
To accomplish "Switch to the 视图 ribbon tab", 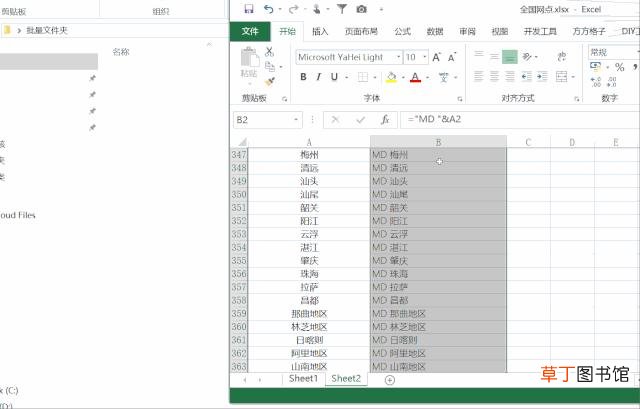I will coord(500,31).
